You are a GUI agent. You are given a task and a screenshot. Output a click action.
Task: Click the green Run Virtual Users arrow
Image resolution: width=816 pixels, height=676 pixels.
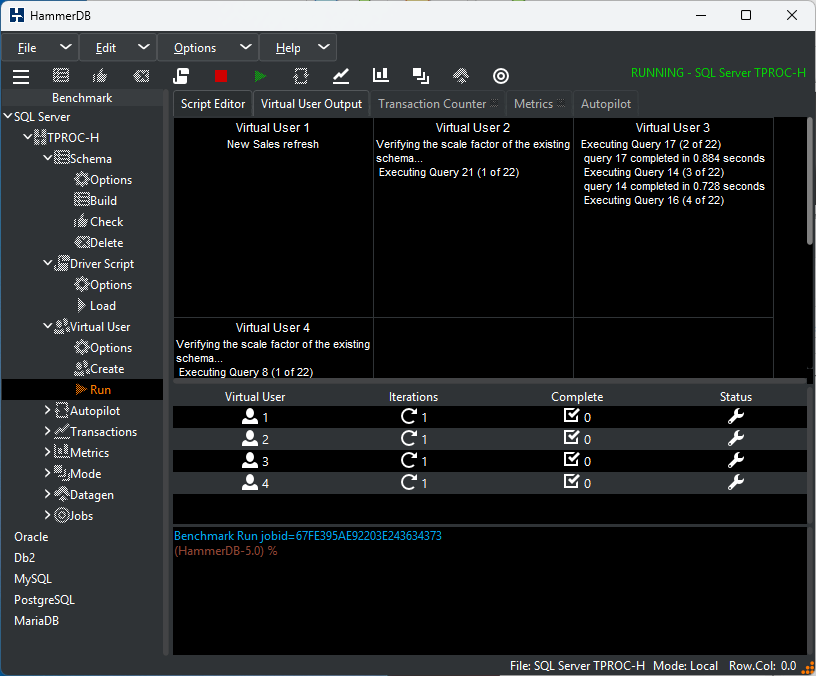tap(260, 76)
